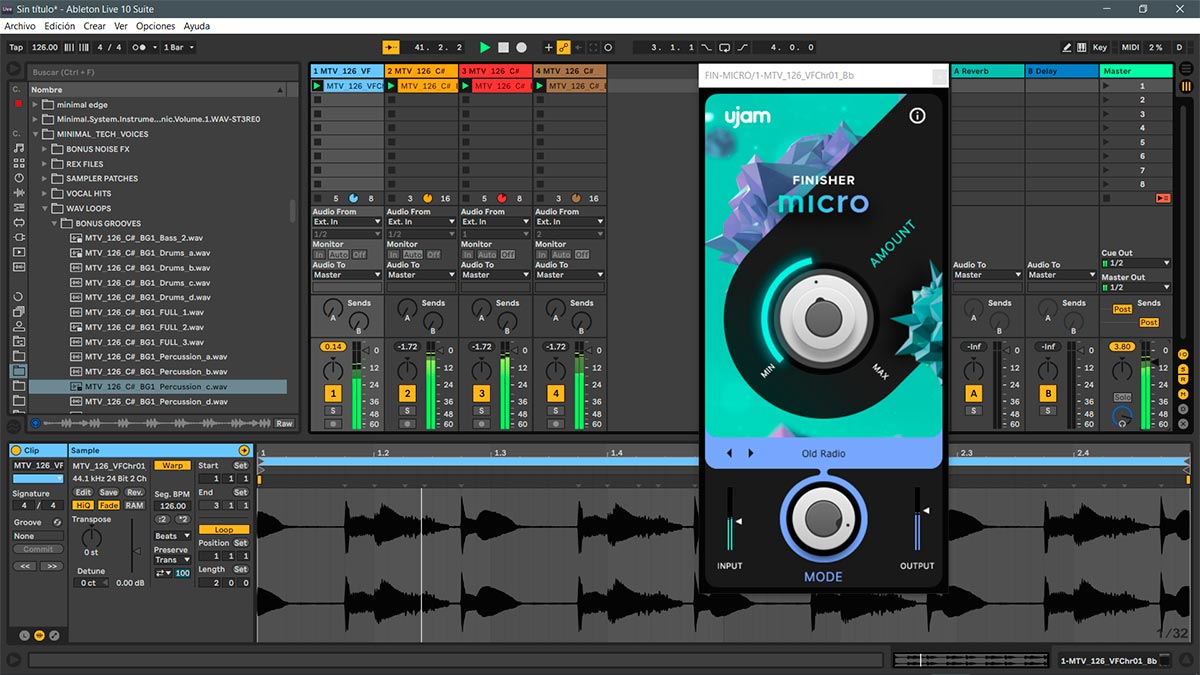The image size is (1200, 675).
Task: Open the Edición menu
Action: click(60, 26)
